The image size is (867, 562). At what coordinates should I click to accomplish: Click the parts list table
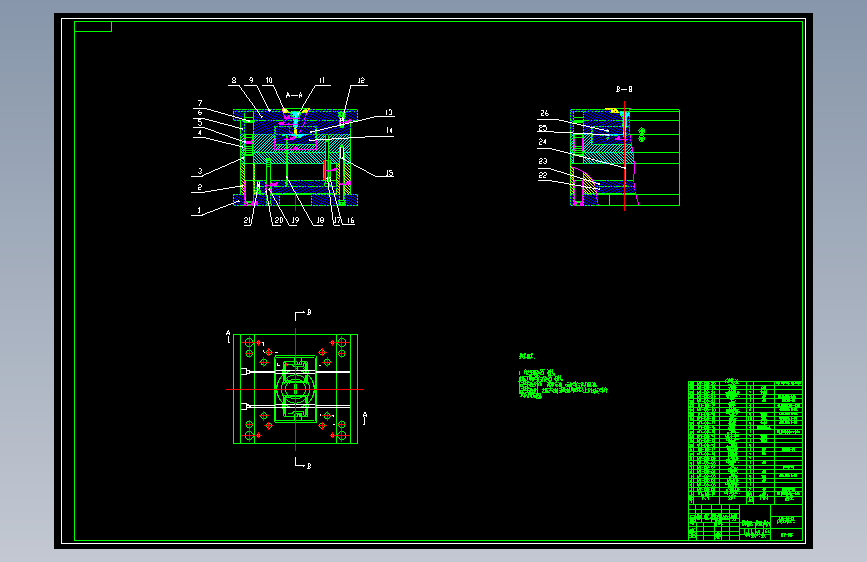point(745,441)
